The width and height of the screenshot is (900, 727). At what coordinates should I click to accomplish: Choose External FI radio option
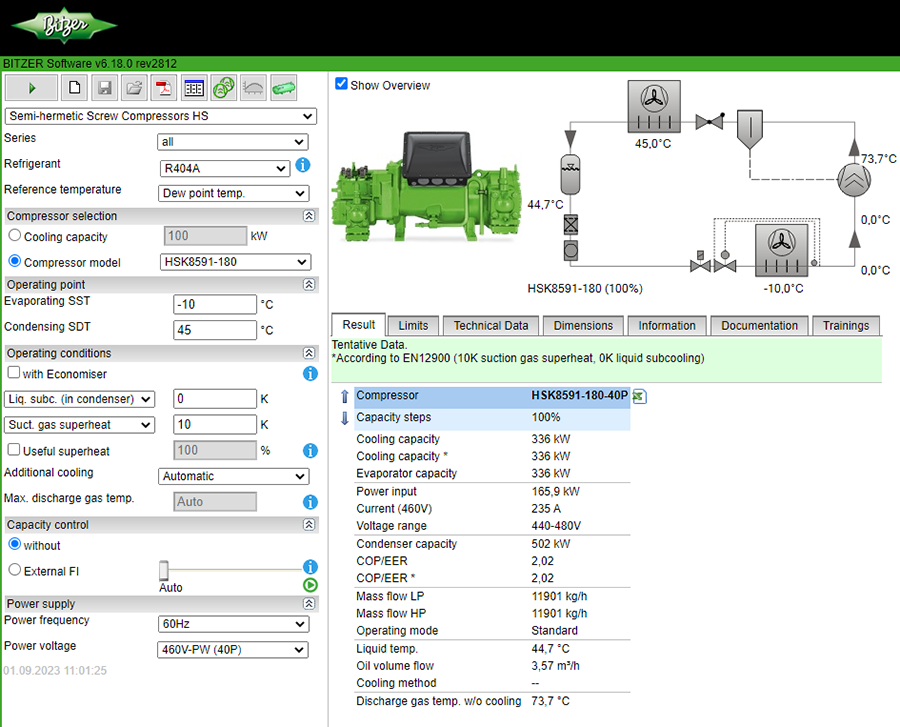(x=15, y=570)
